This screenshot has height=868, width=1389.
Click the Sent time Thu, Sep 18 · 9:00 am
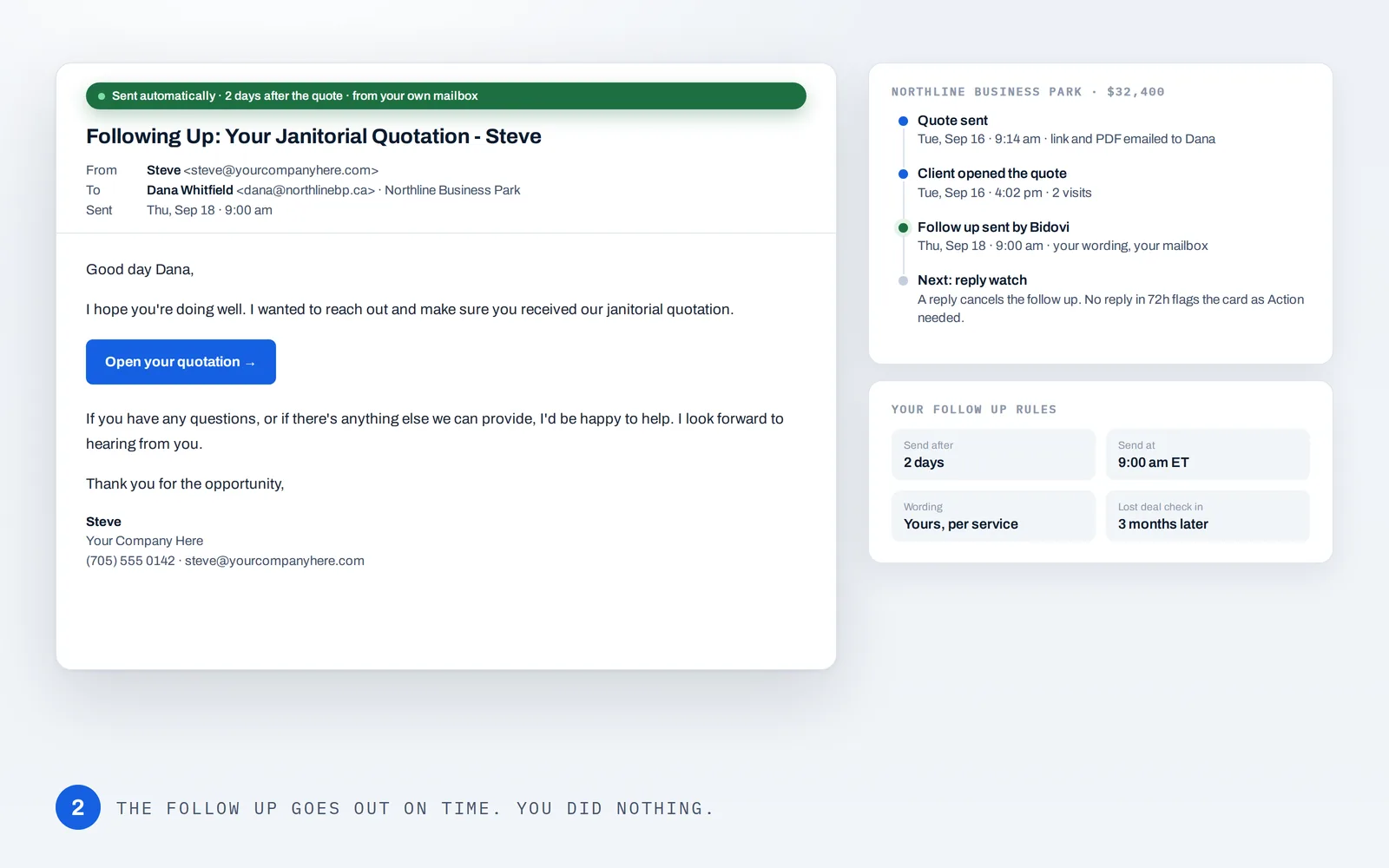coord(209,210)
